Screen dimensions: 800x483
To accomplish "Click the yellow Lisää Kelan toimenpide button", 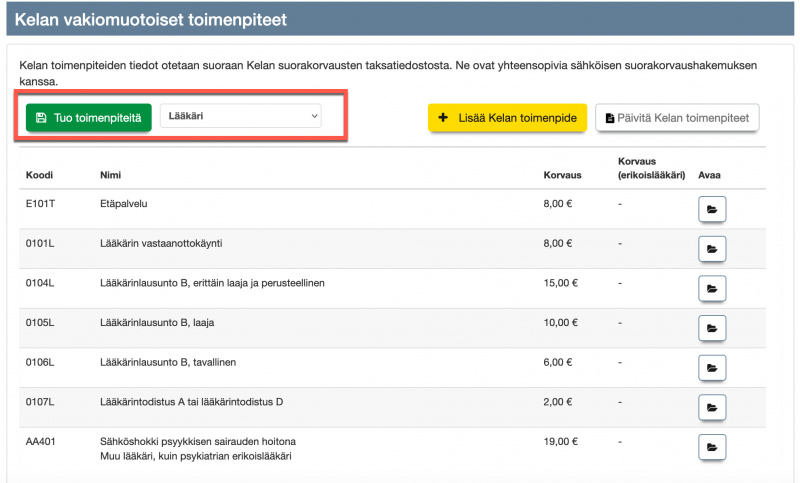I will 508,118.
